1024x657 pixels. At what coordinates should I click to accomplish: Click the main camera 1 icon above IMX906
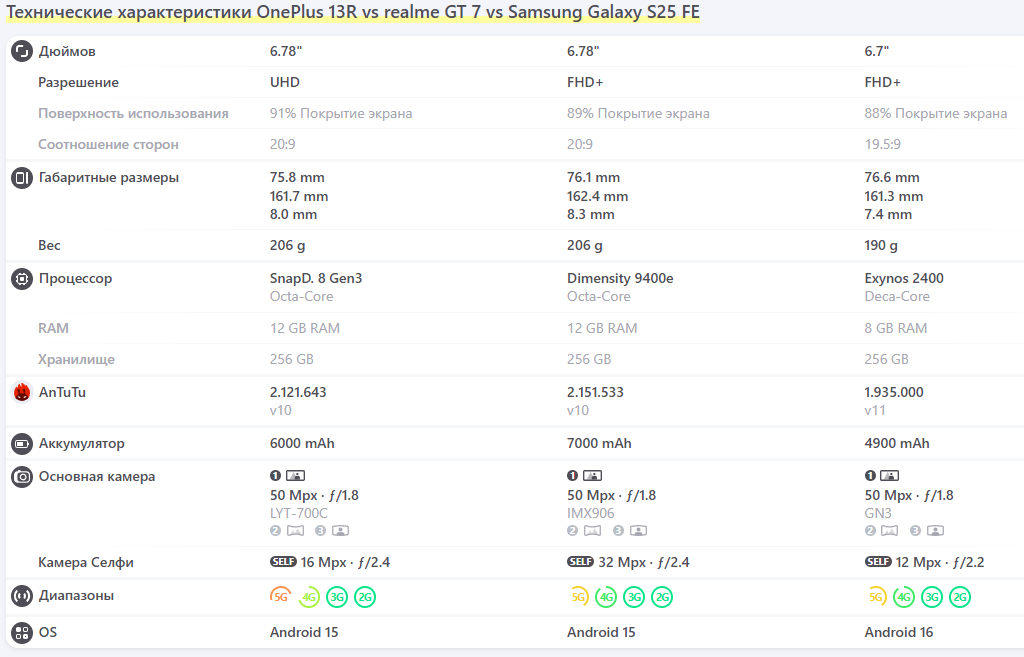point(584,475)
